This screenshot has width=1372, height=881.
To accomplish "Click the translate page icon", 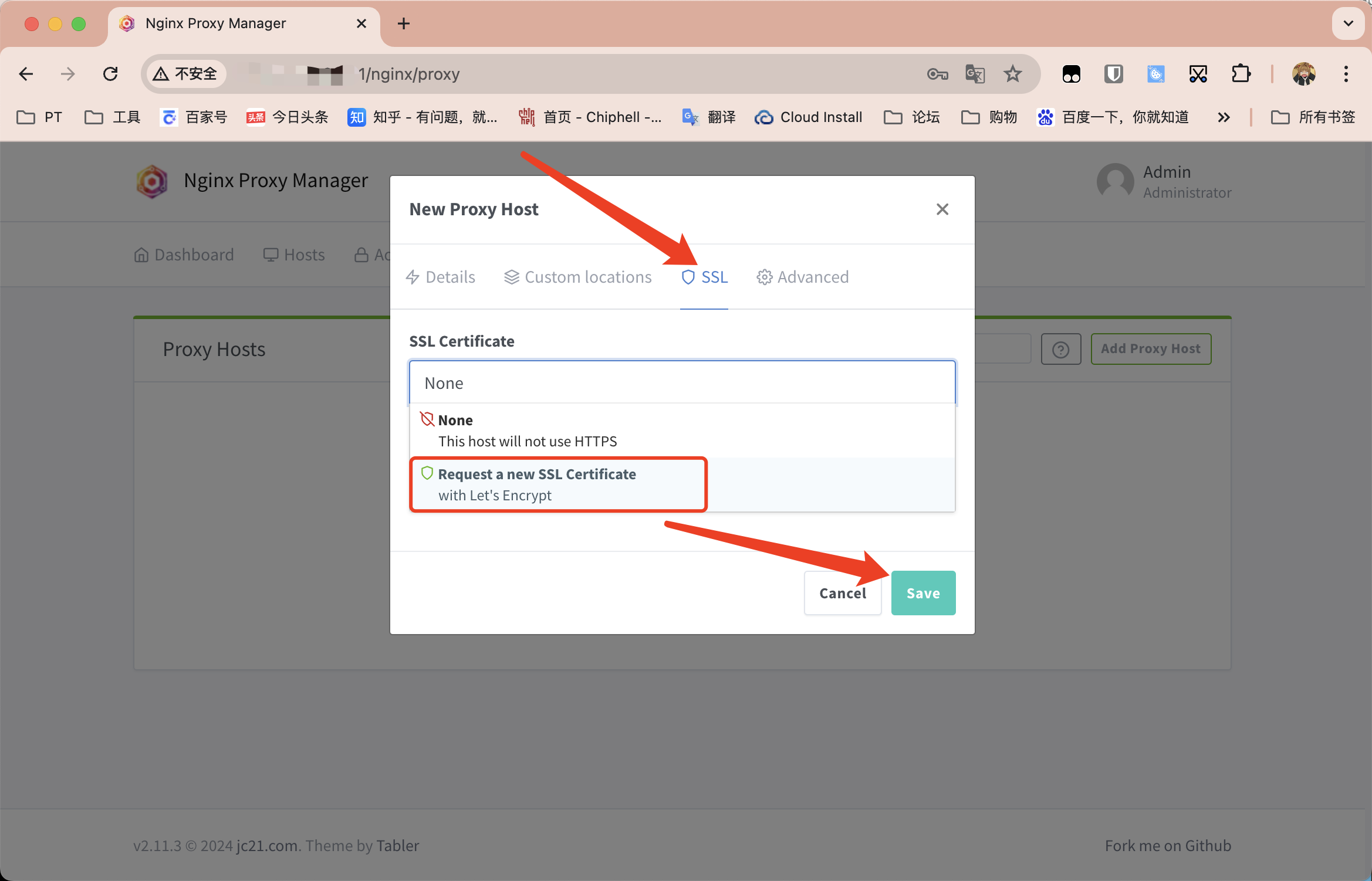I will point(975,74).
